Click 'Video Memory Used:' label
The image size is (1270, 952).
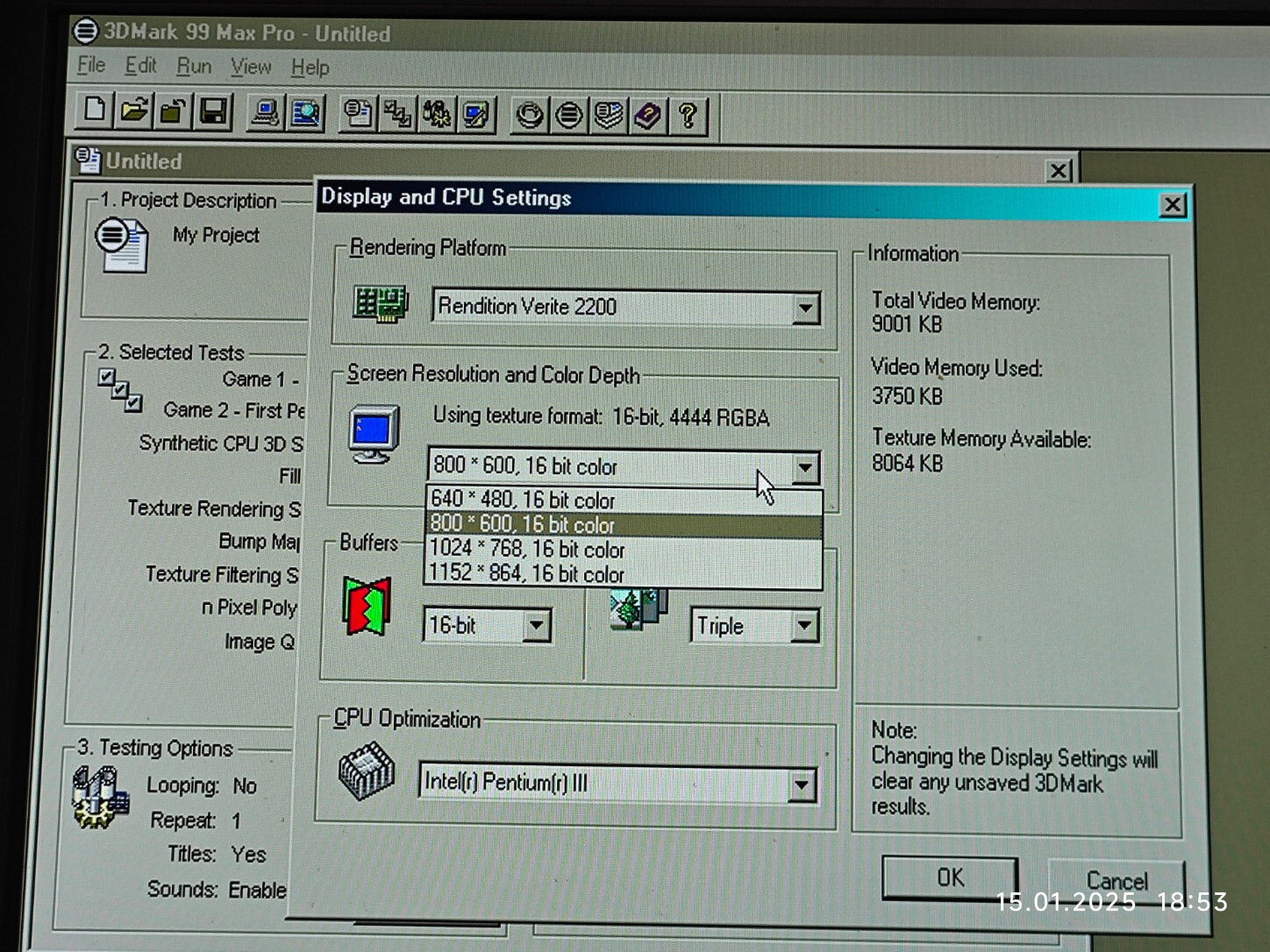(x=957, y=367)
